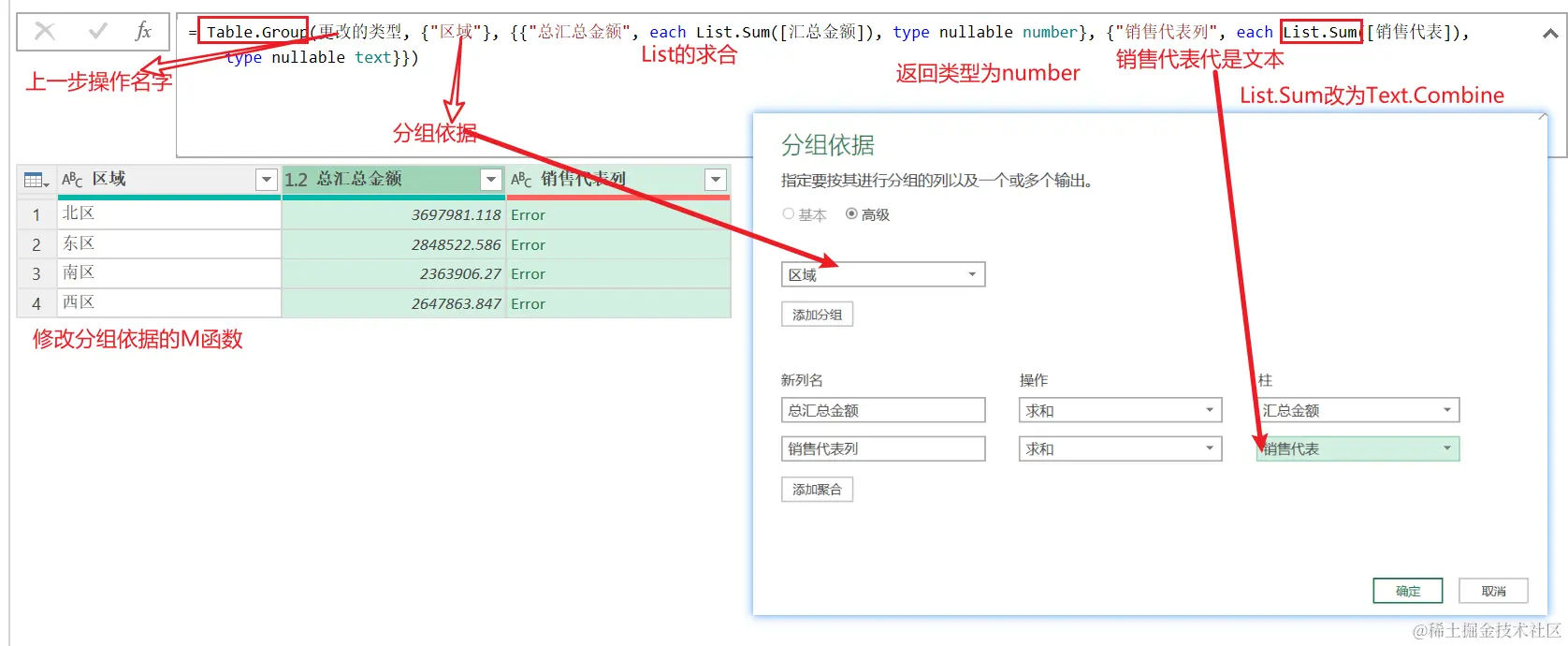Open filter dropdown of 总汇总金额 column
Image resolution: width=1568 pixels, height=646 pixels.
click(x=491, y=180)
